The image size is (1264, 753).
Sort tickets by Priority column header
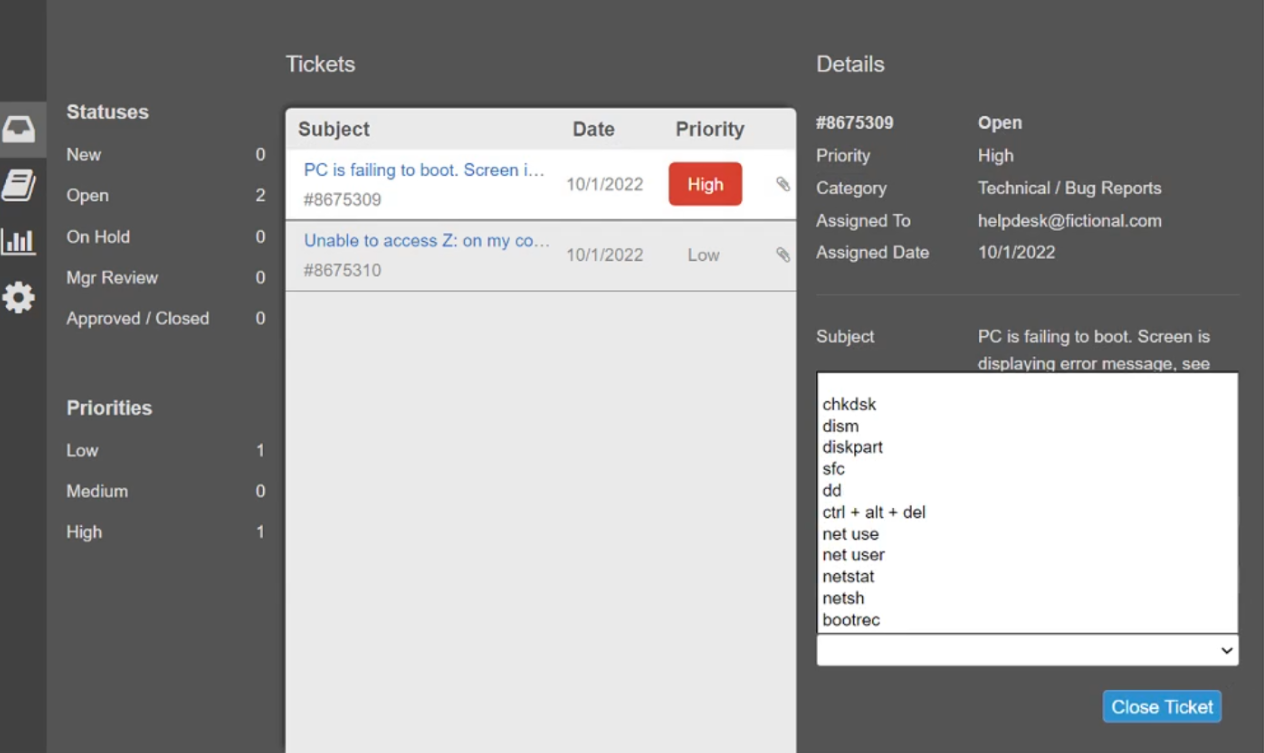[710, 129]
